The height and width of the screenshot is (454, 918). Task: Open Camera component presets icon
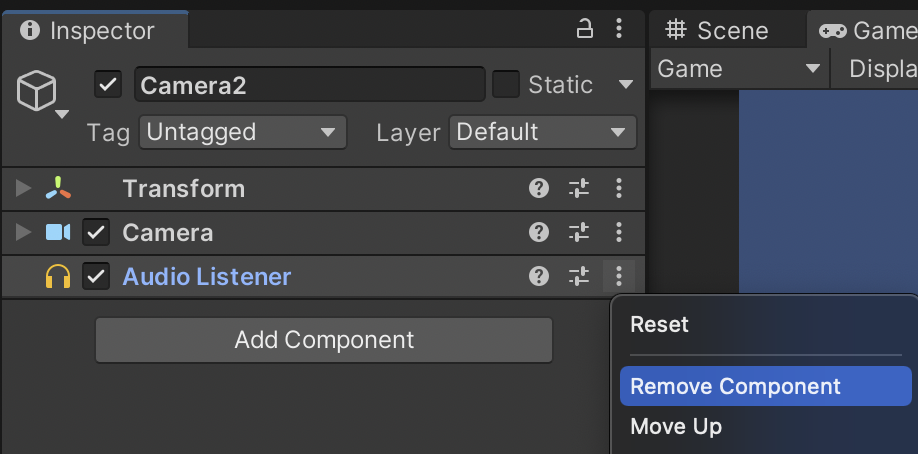[x=579, y=232]
